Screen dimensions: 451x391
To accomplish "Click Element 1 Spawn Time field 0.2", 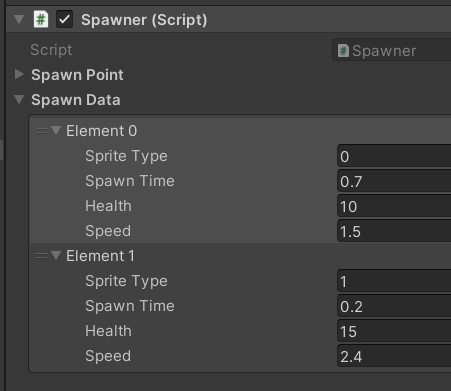I will click(394, 306).
